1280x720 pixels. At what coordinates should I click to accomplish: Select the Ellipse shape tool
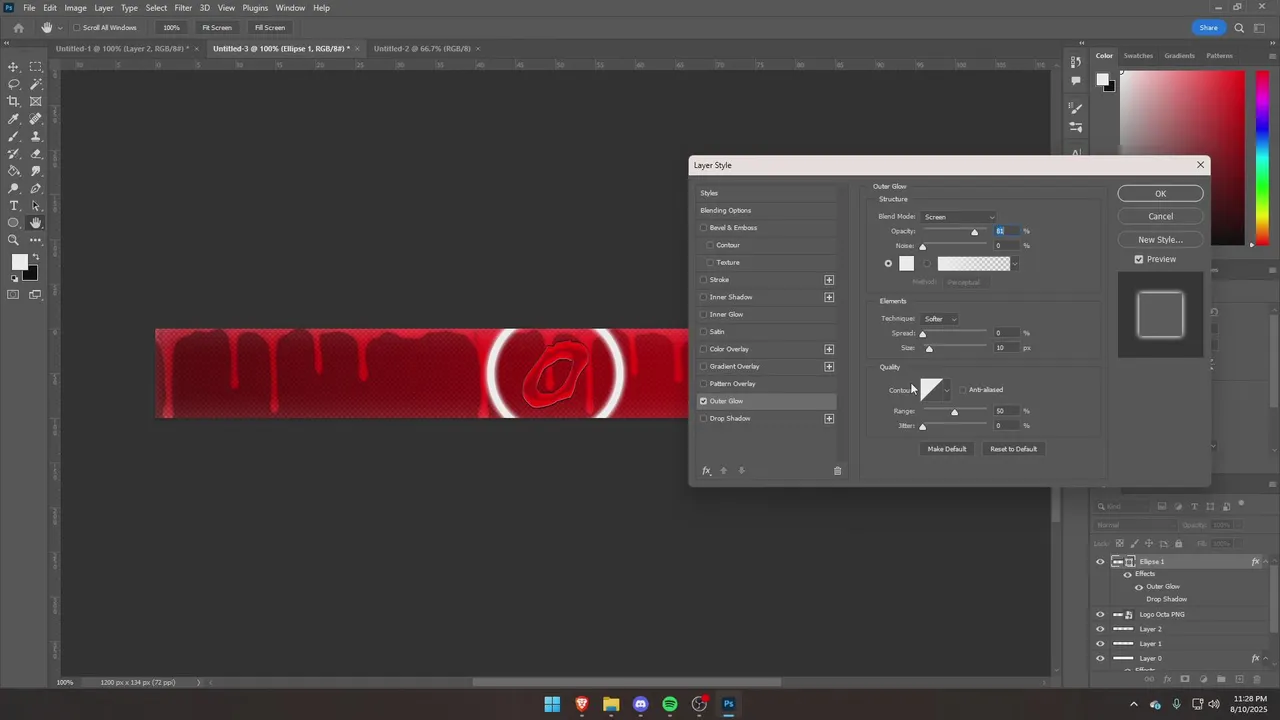pyautogui.click(x=14, y=223)
